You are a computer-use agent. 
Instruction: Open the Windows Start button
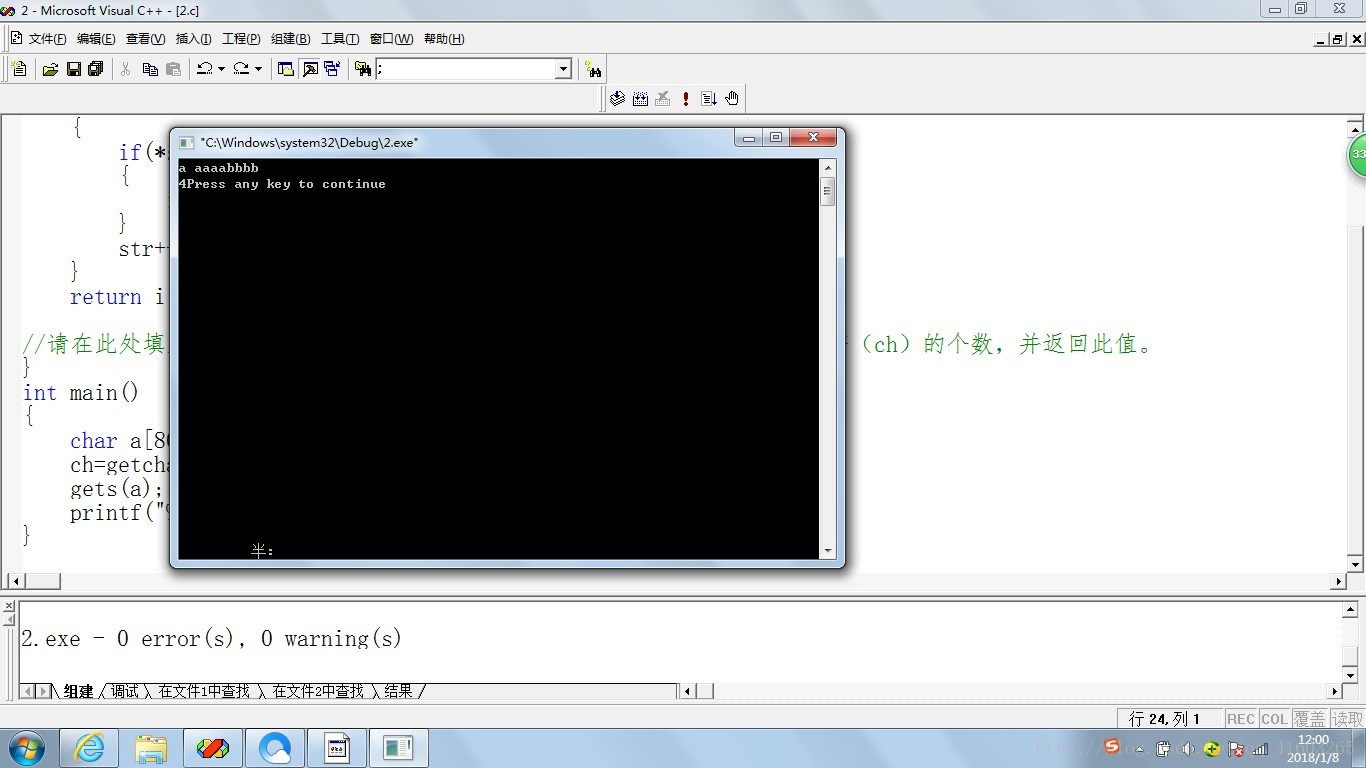pyautogui.click(x=26, y=747)
